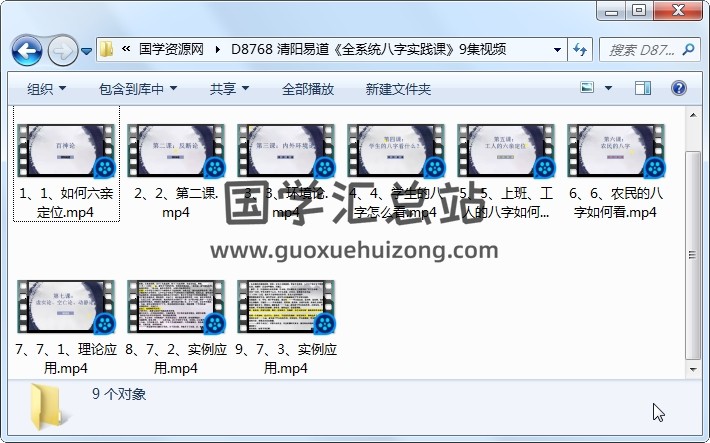Select video 8、7、2、实例应用.mp4 thumbnail
This screenshot has height=443, width=710.
[x=176, y=306]
